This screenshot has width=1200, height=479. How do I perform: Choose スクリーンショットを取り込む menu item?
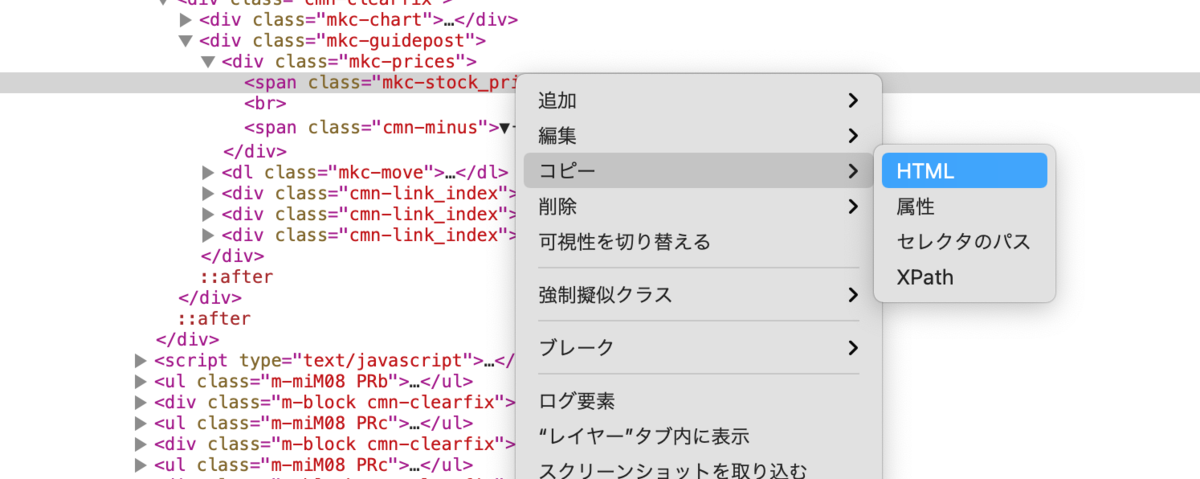(698, 471)
